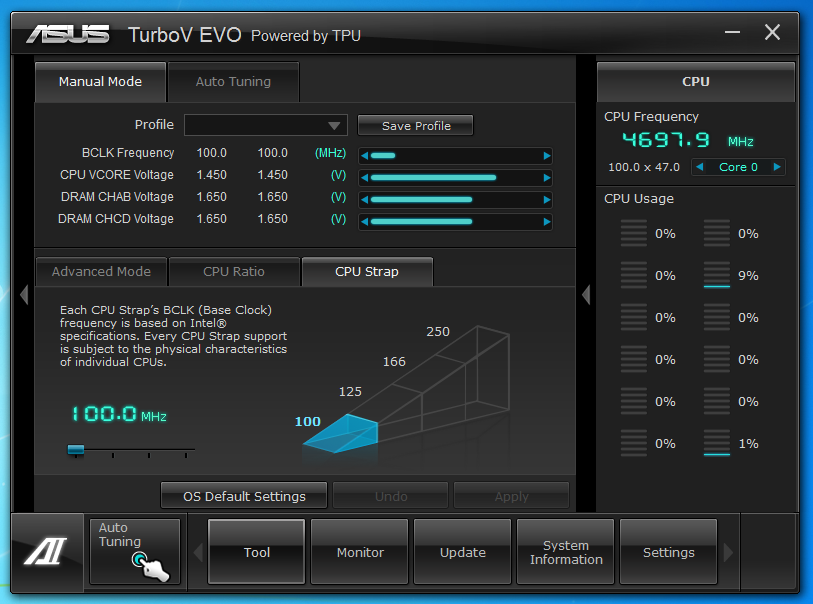
Task: Increase DRAM CHCD Voltage with right arrow
Action: 546,222
